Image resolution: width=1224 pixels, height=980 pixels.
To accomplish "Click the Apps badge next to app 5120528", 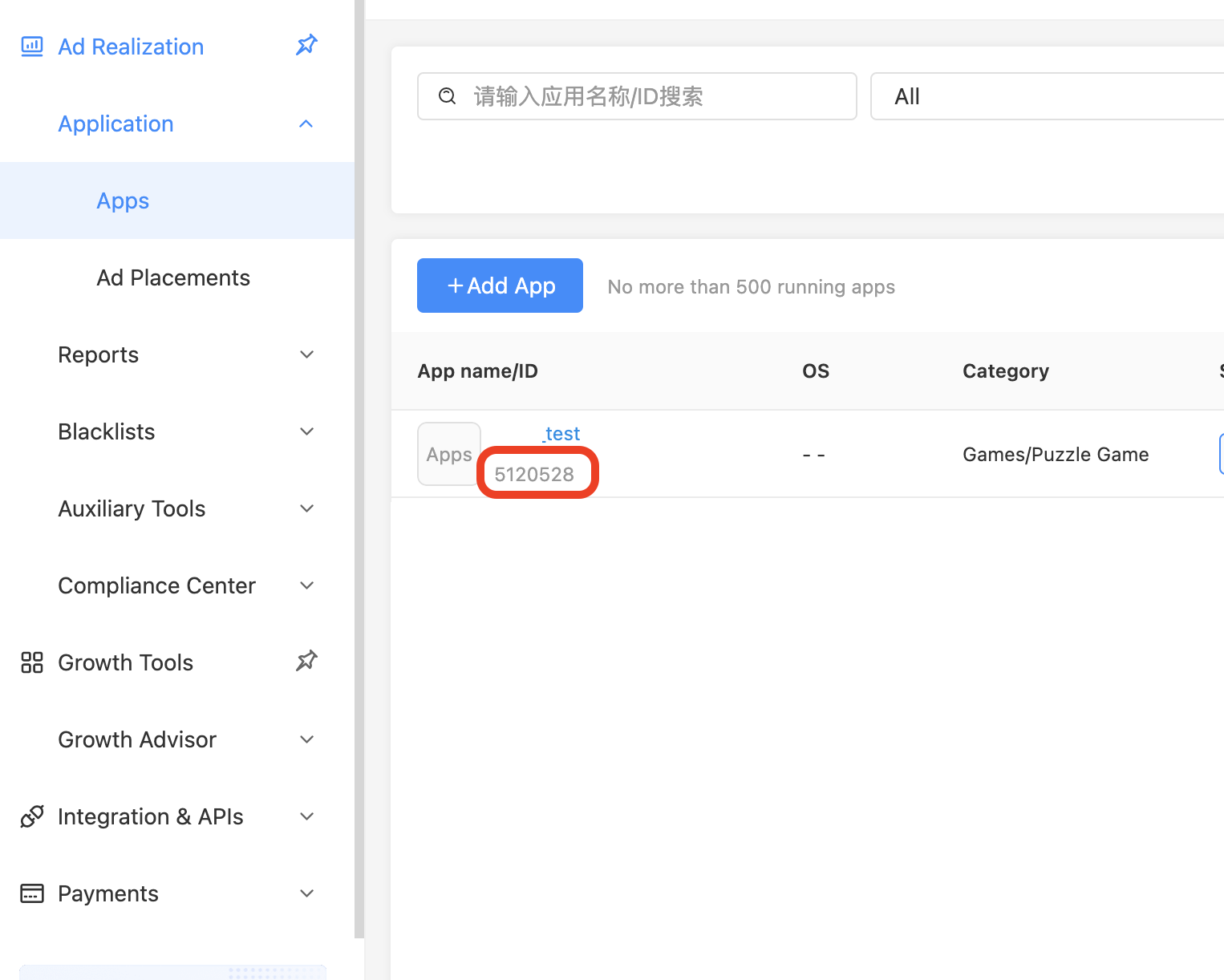I will point(448,454).
